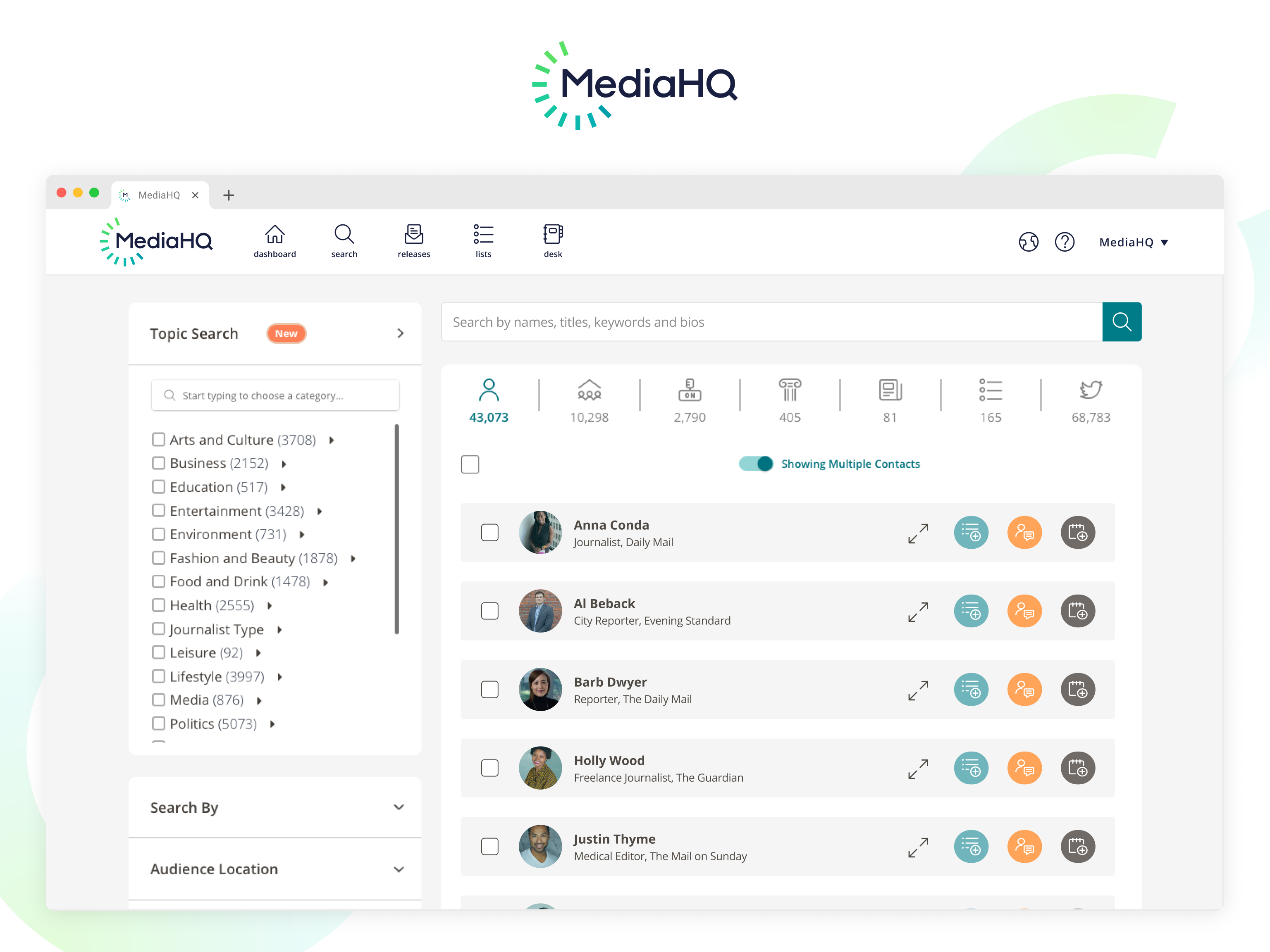Image resolution: width=1270 pixels, height=952 pixels.
Task: Expand the Health category subtopics arrow
Action: click(x=270, y=605)
